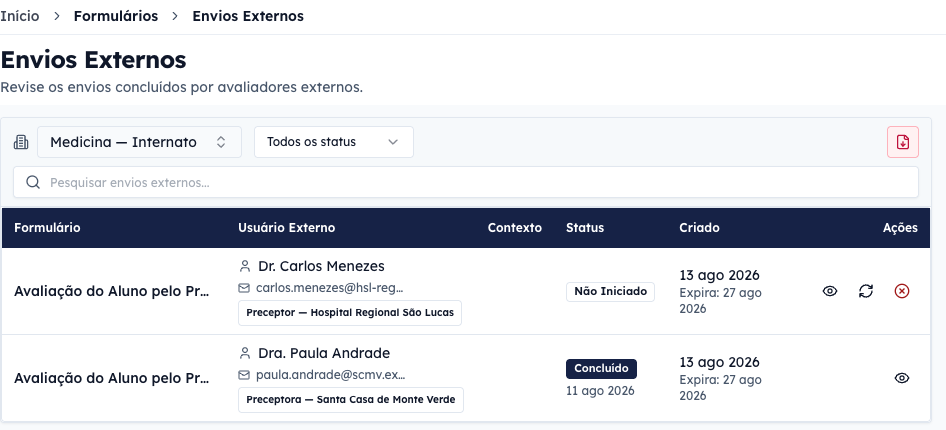
Task: Cancel Dr. Carlos Menezes external submission
Action: [901, 291]
